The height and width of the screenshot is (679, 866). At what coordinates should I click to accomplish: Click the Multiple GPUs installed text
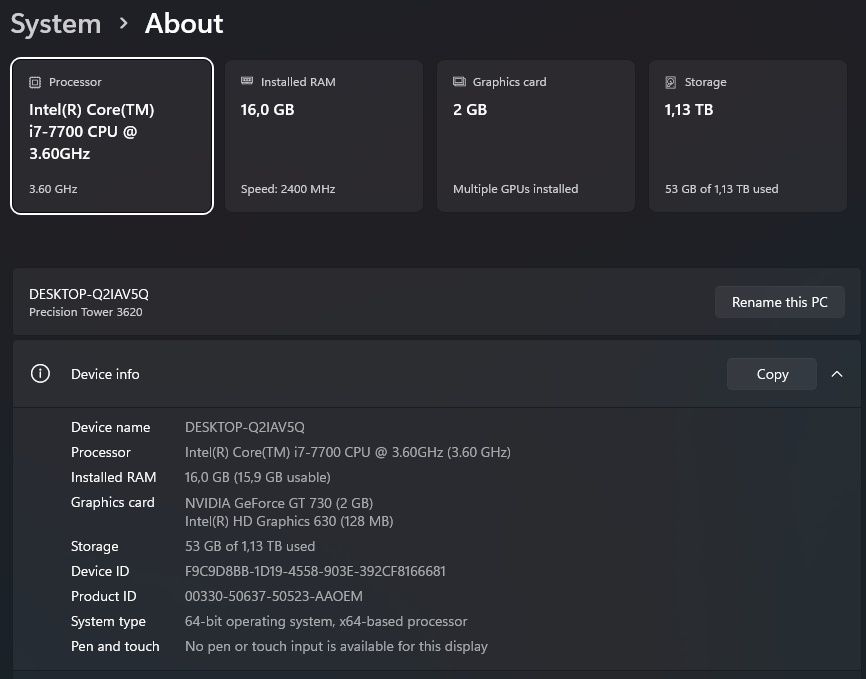pyautogui.click(x=515, y=189)
